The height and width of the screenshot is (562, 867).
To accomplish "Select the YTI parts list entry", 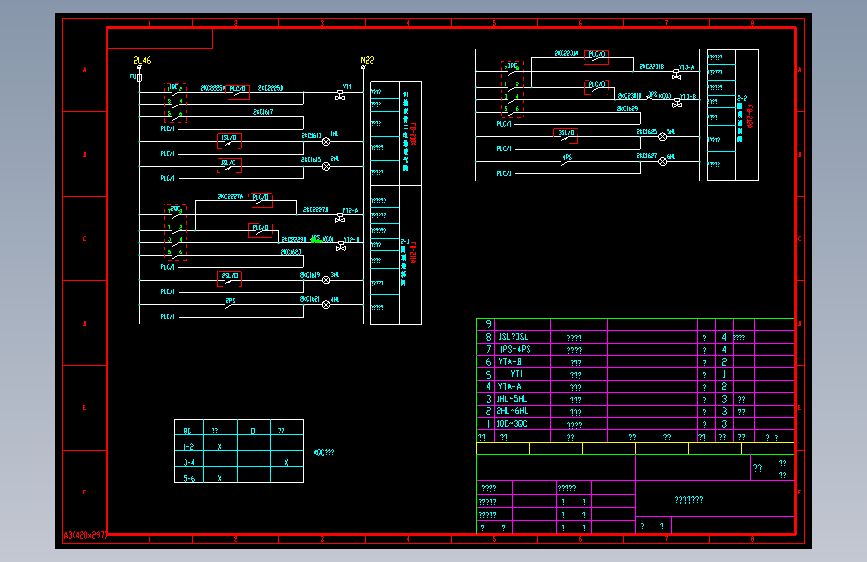I will (x=516, y=374).
